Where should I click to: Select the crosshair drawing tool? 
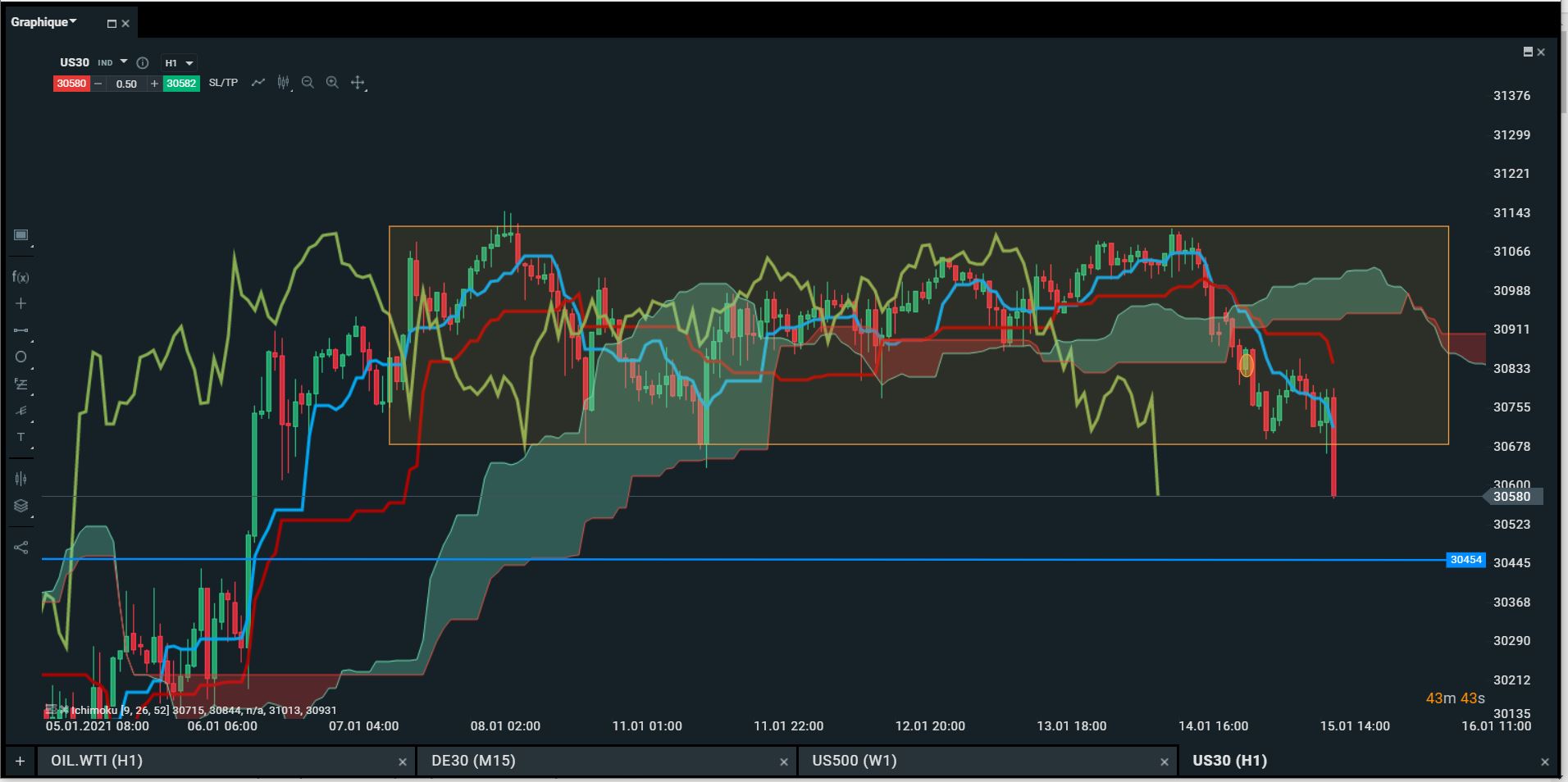tap(21, 303)
